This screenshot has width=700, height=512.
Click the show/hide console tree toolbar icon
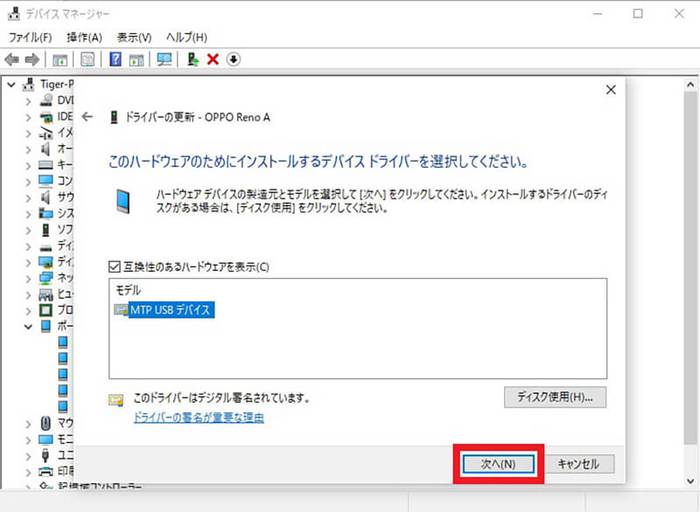tap(60, 59)
